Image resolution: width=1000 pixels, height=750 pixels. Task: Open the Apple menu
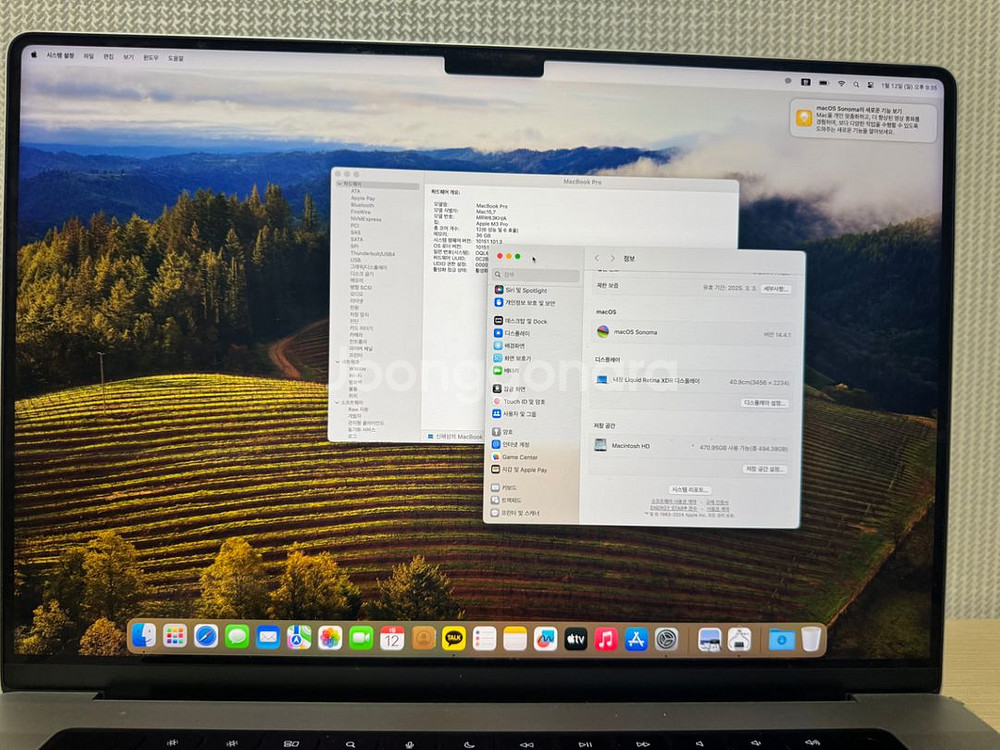coord(34,55)
